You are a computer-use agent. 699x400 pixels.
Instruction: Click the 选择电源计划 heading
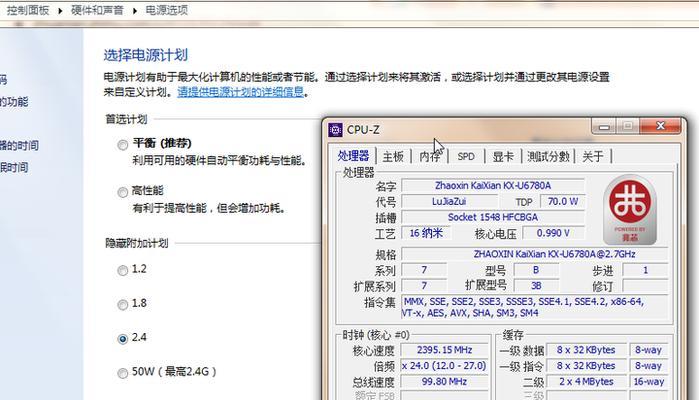146,55
